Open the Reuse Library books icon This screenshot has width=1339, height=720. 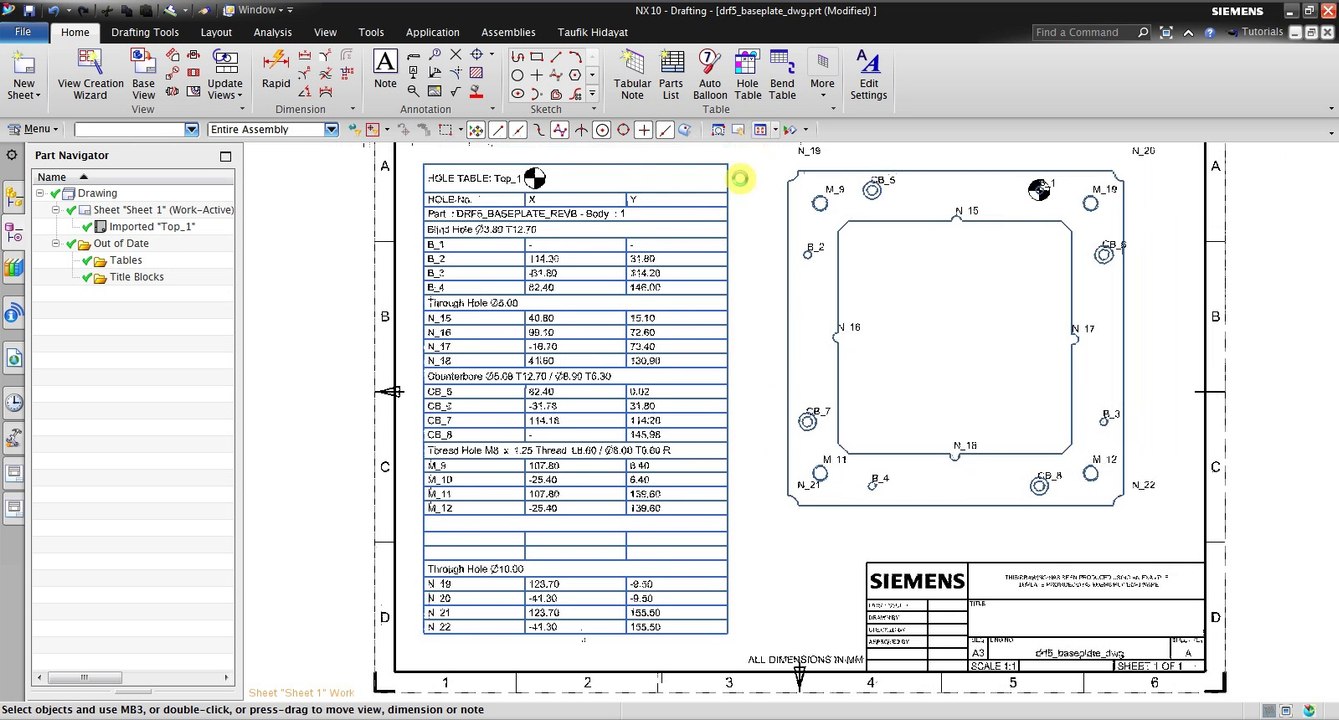[14, 267]
